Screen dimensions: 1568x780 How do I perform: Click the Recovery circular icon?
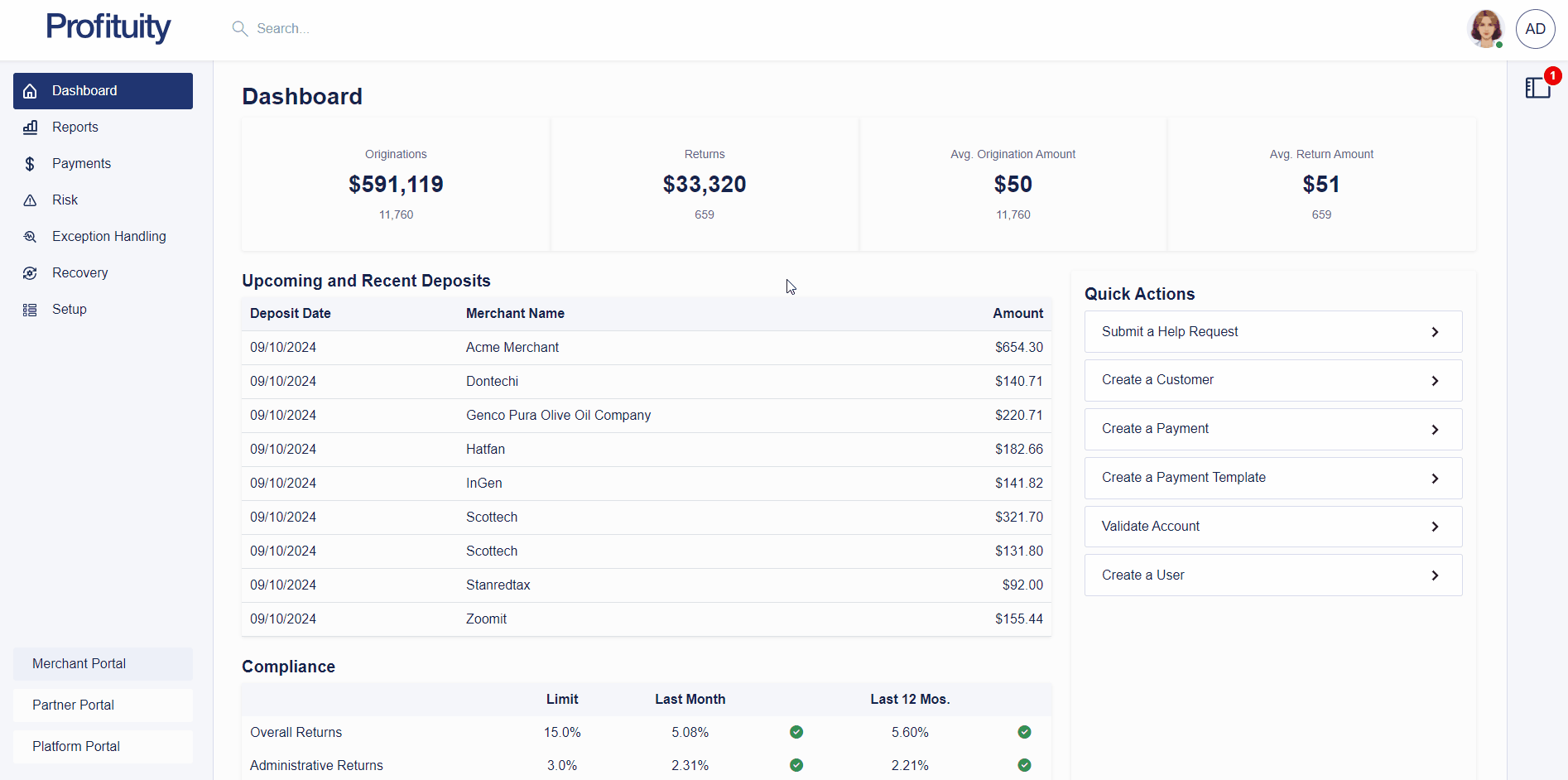pos(30,273)
